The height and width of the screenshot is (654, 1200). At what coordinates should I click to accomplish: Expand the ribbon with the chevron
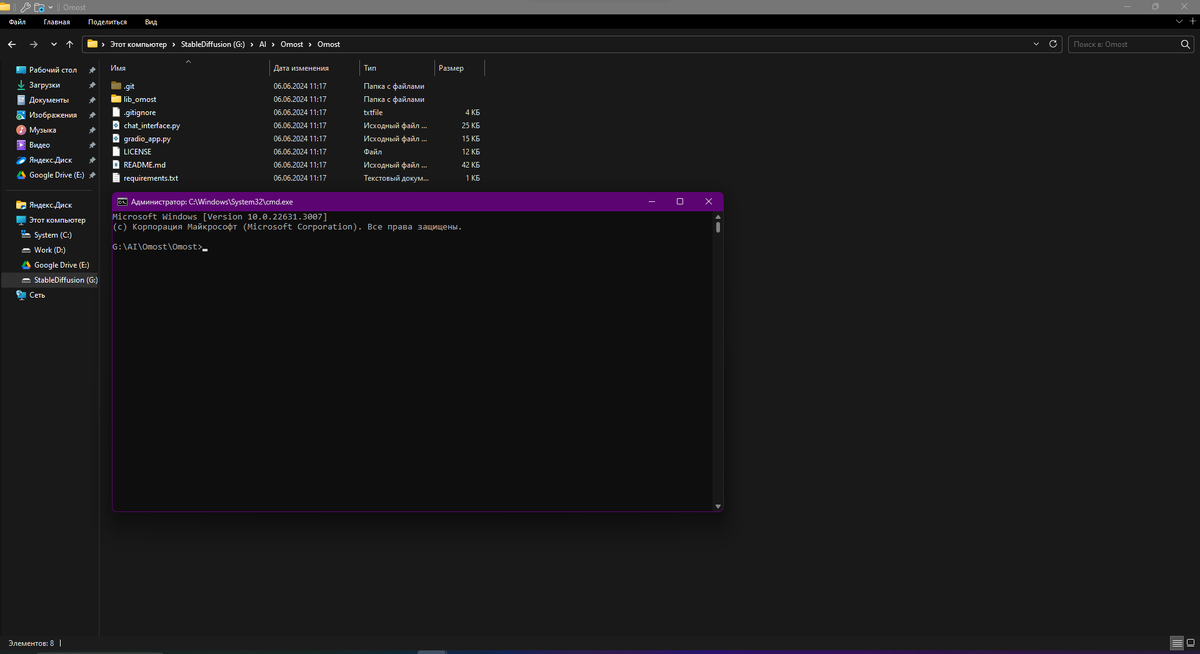click(1178, 21)
